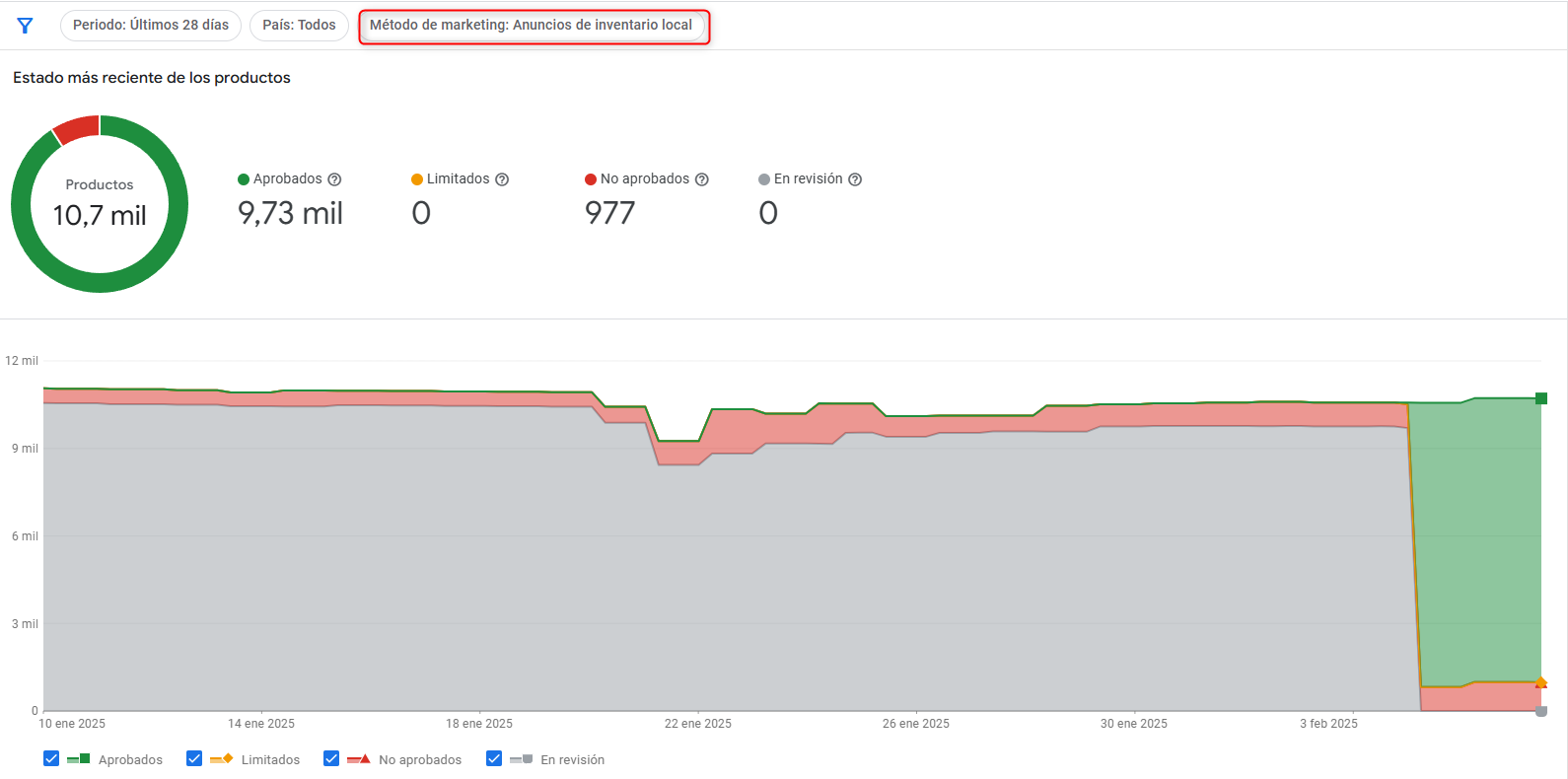The image size is (1568, 779).
Task: Click the blue filter funnel icon
Action: pyautogui.click(x=26, y=26)
